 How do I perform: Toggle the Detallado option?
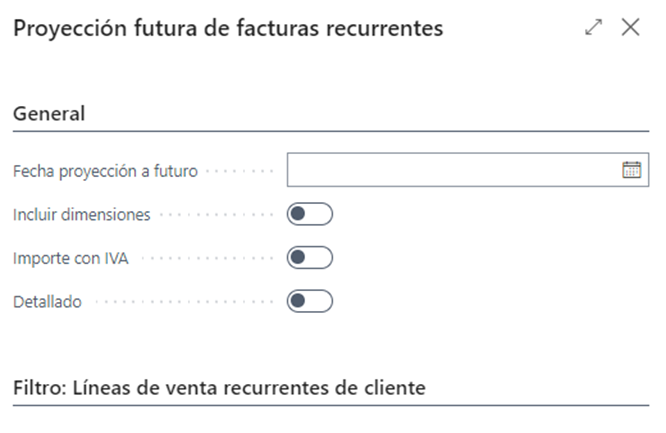pyautogui.click(x=310, y=301)
